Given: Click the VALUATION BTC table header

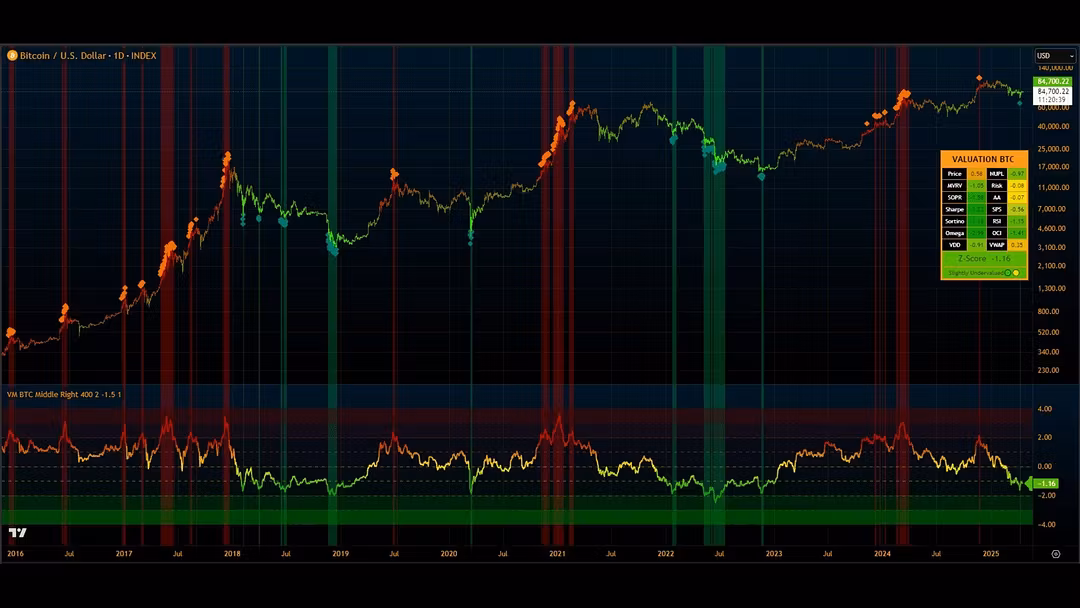Looking at the screenshot, I should pyautogui.click(x=984, y=160).
